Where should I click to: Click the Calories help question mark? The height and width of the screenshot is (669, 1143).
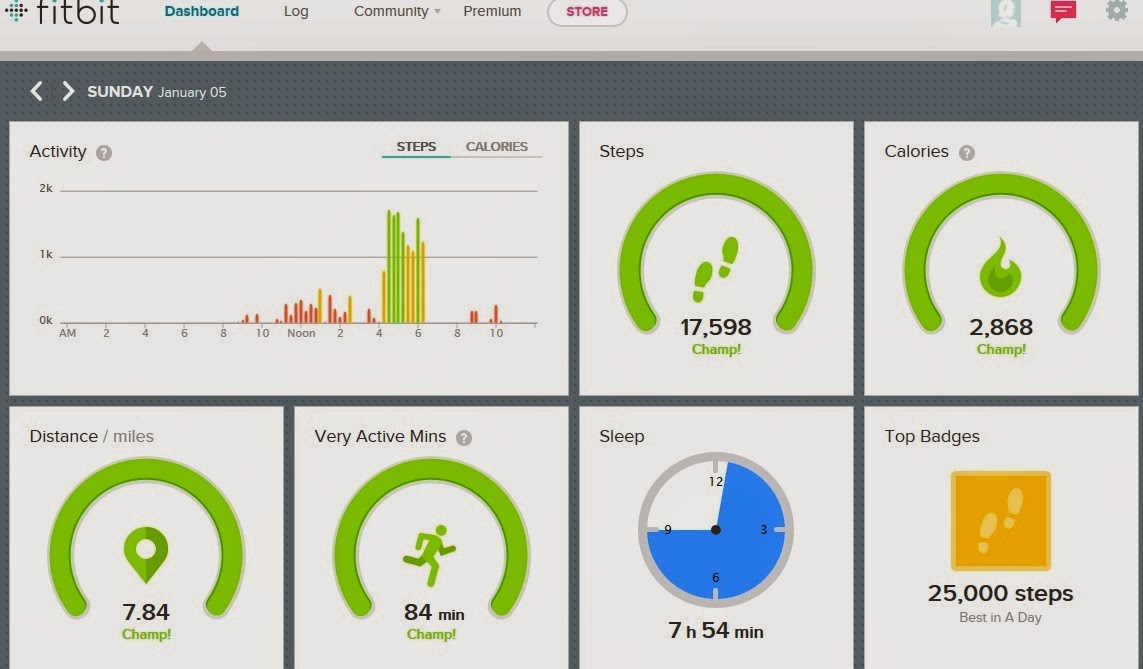(967, 153)
